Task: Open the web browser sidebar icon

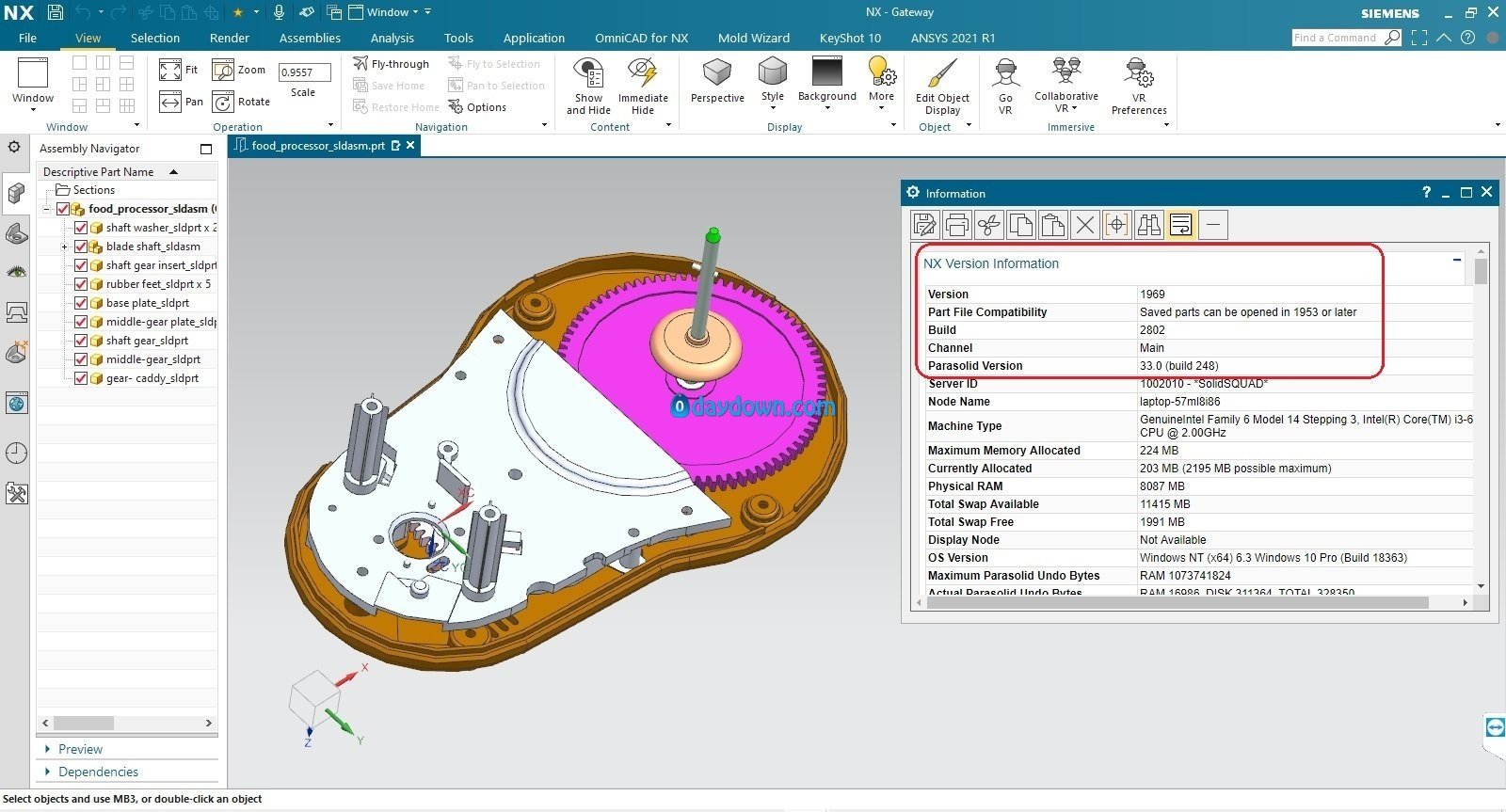Action: [x=16, y=404]
